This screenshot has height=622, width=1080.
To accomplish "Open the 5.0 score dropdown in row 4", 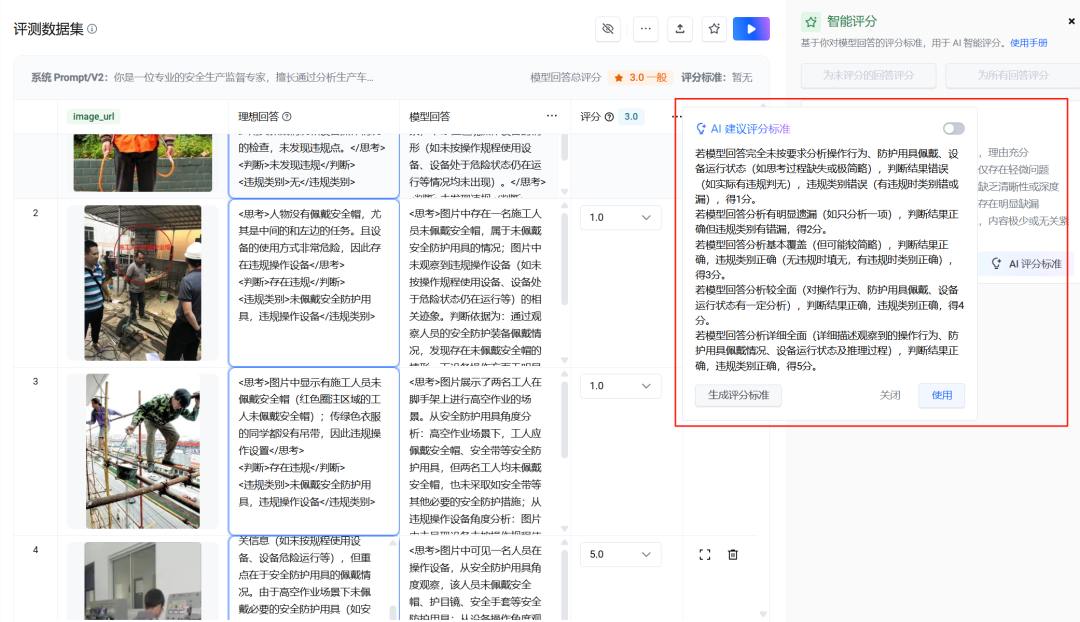I will (x=620, y=554).
